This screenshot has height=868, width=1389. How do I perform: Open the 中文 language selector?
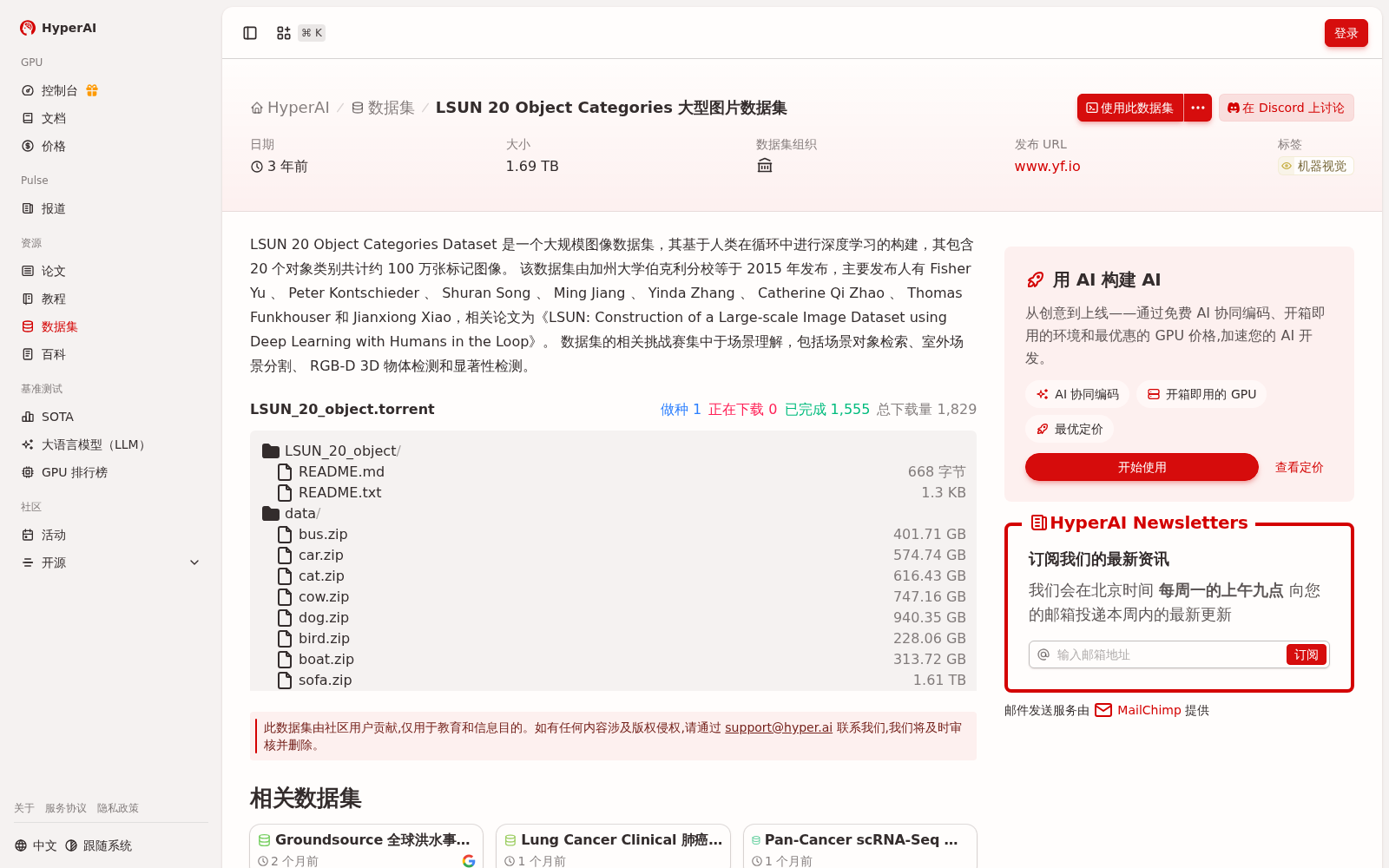36,845
